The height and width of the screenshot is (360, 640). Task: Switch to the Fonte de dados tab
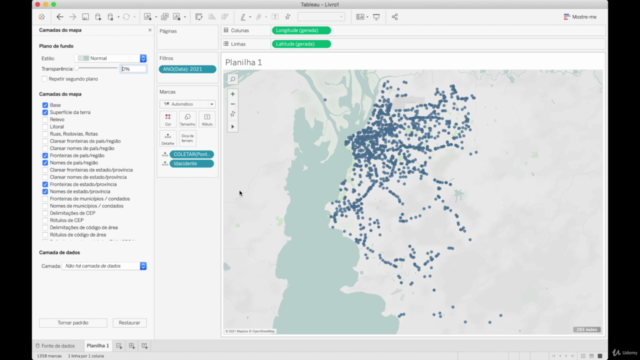(x=55, y=346)
